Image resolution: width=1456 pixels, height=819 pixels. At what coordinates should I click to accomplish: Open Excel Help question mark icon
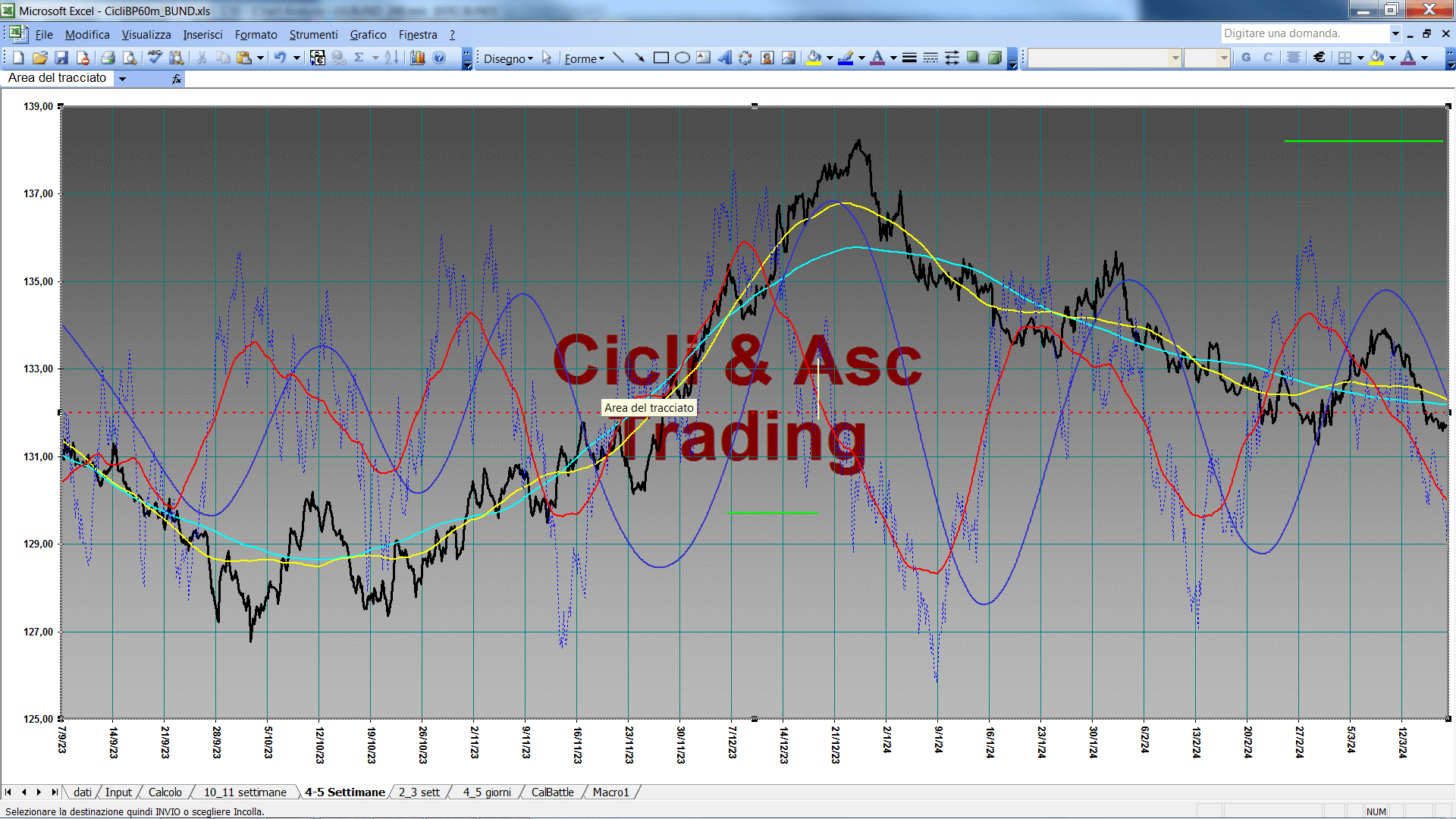coord(439,58)
